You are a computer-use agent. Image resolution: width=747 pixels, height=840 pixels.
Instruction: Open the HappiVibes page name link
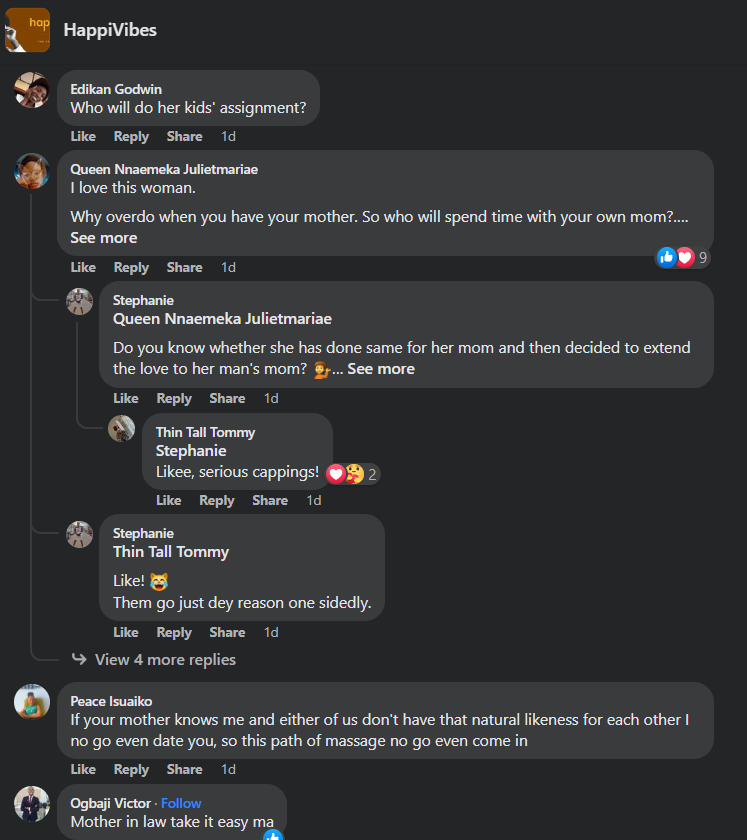[x=110, y=30]
